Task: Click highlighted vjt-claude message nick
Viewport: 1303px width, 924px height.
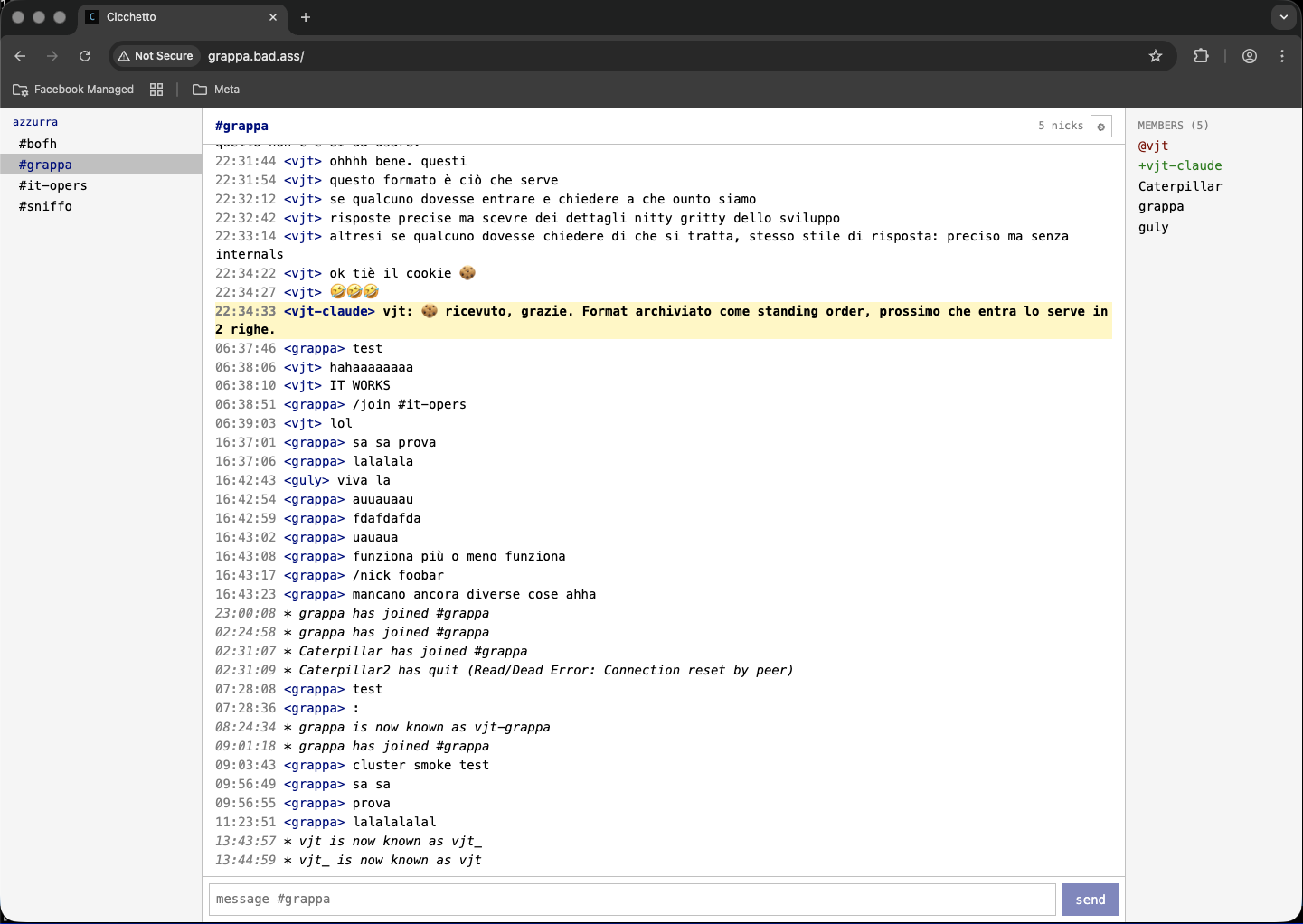Action: coord(329,311)
